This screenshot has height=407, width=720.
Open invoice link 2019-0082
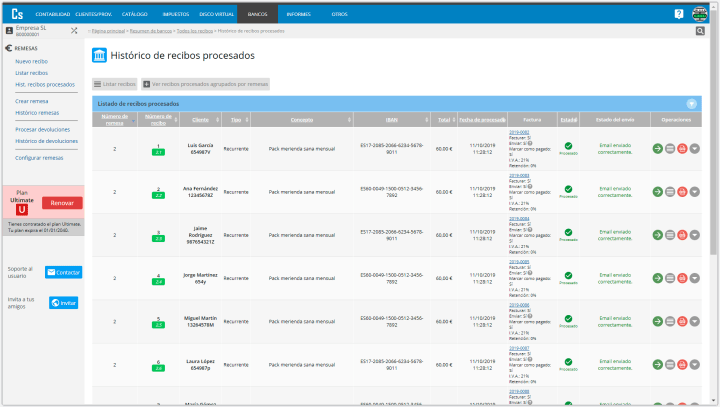tap(519, 132)
